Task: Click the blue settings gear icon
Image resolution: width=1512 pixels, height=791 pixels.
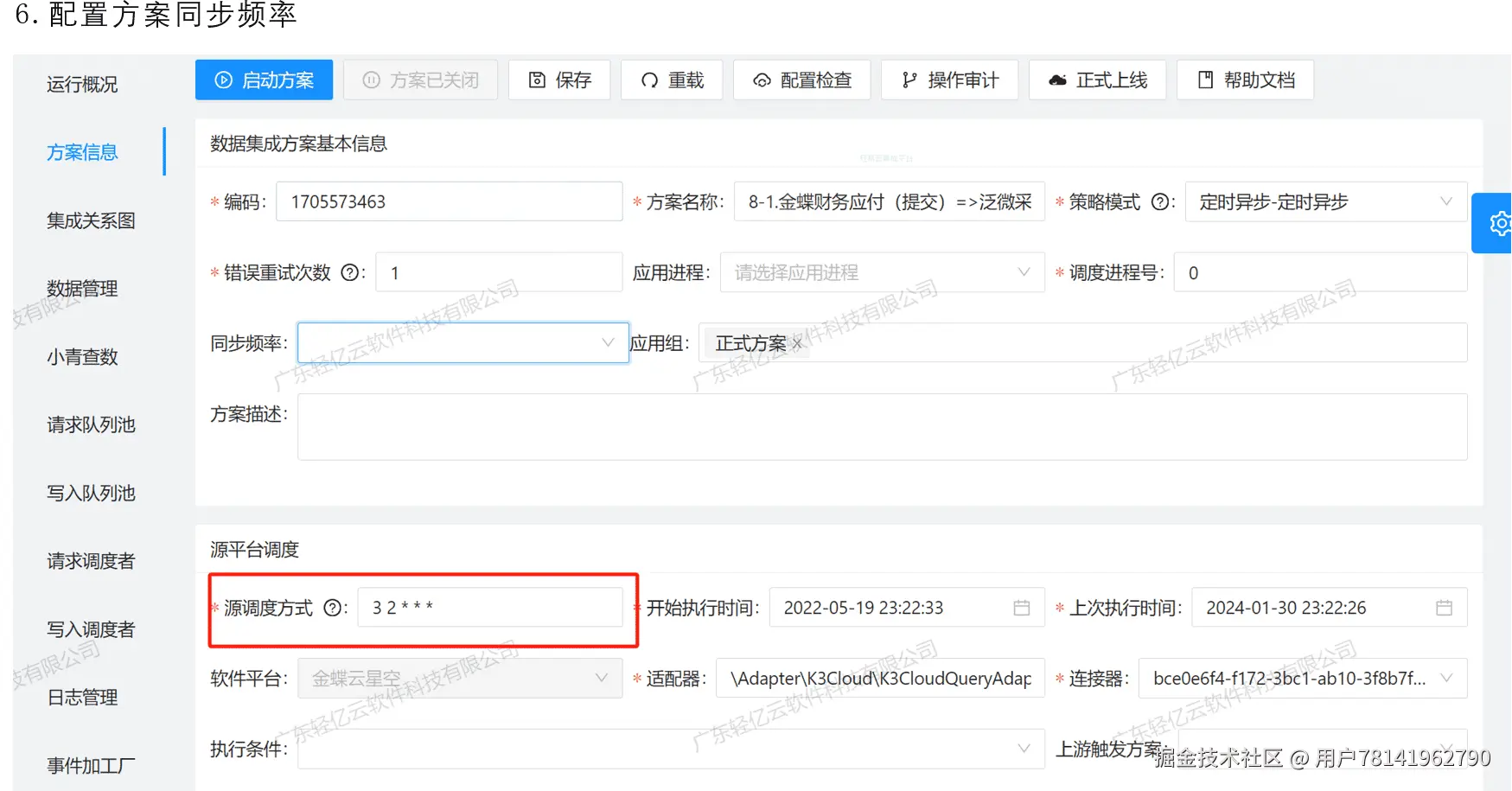Action: tap(1498, 223)
